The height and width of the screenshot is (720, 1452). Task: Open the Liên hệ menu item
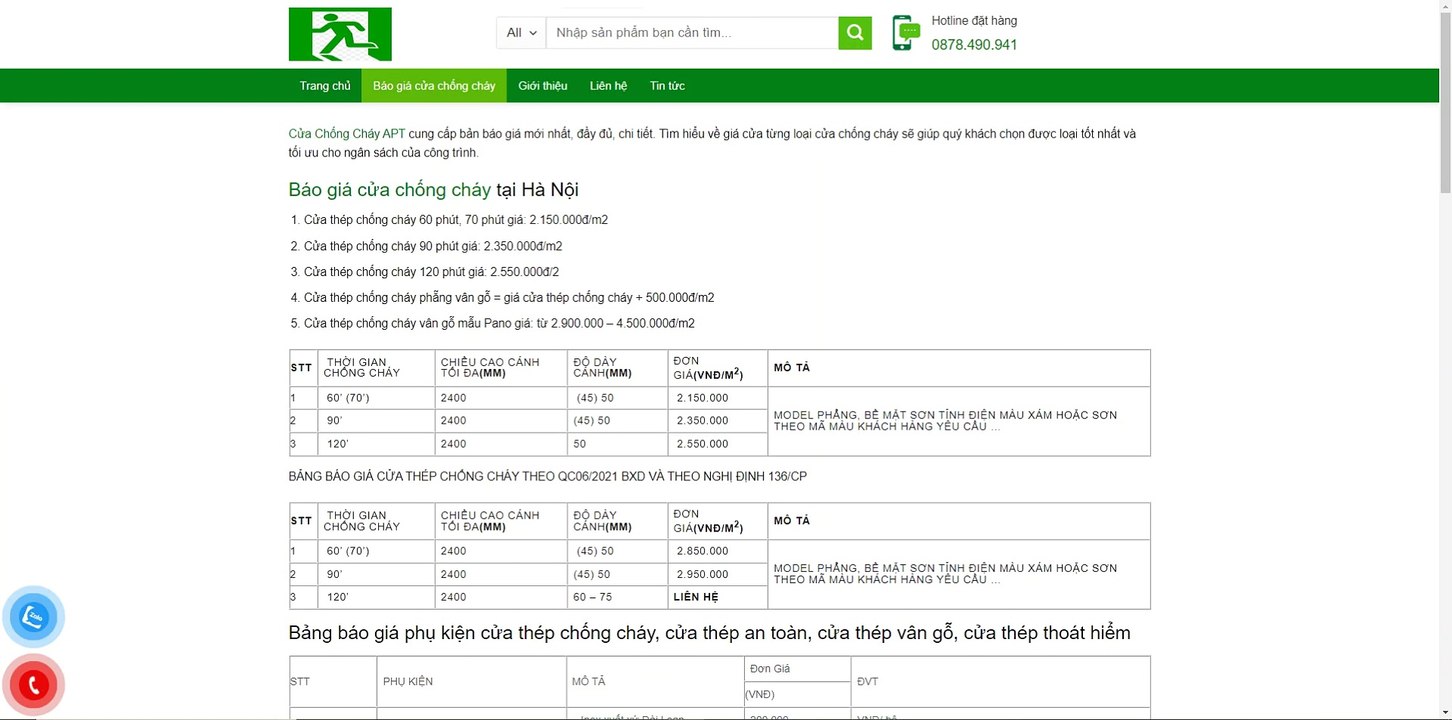[x=608, y=86]
